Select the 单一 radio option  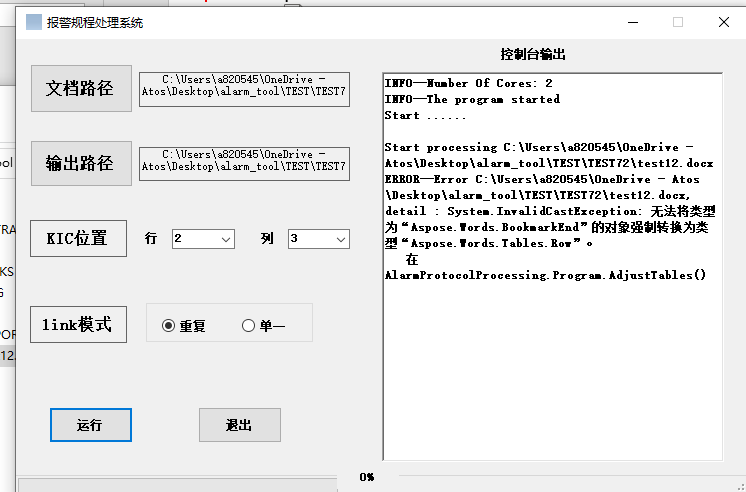pyautogui.click(x=249, y=325)
